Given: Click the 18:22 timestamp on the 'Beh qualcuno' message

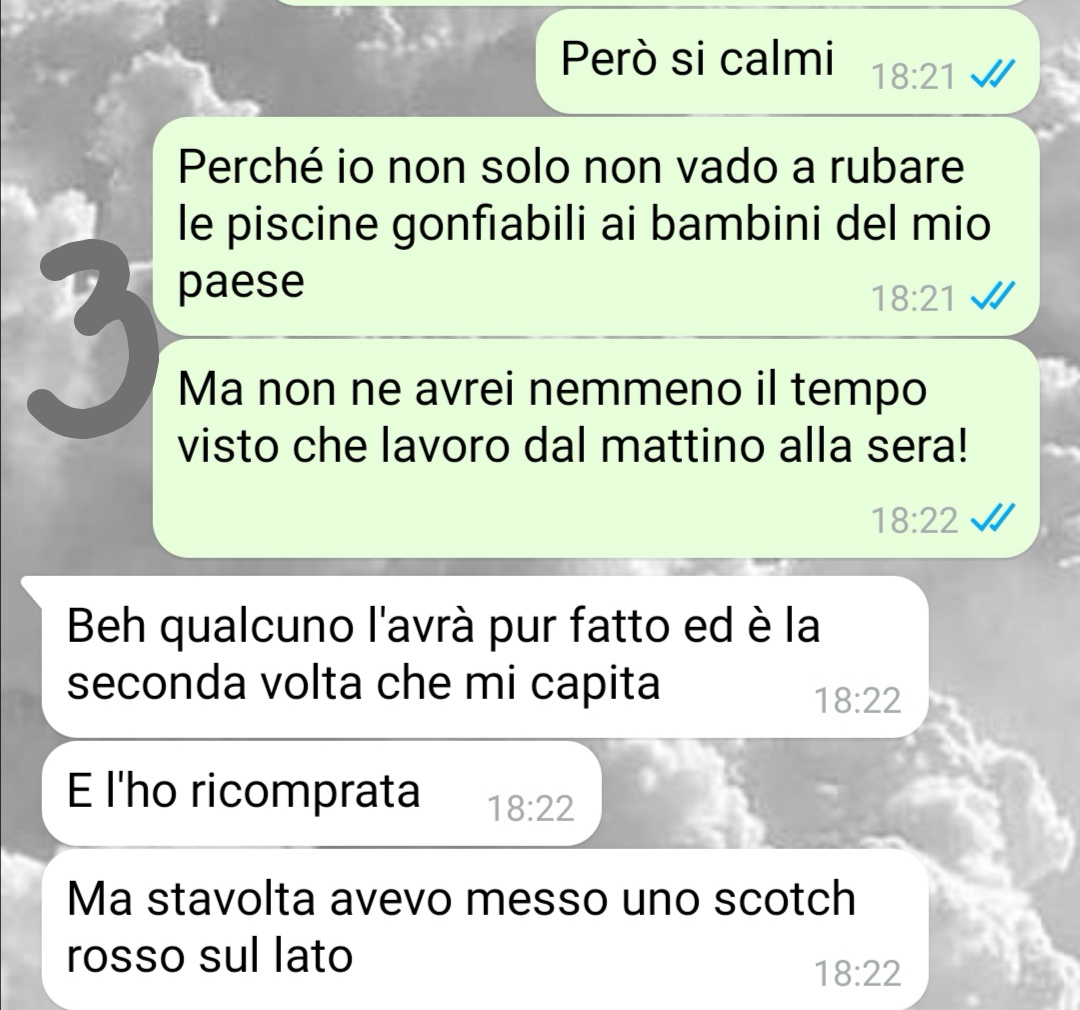Looking at the screenshot, I should click(x=858, y=700).
